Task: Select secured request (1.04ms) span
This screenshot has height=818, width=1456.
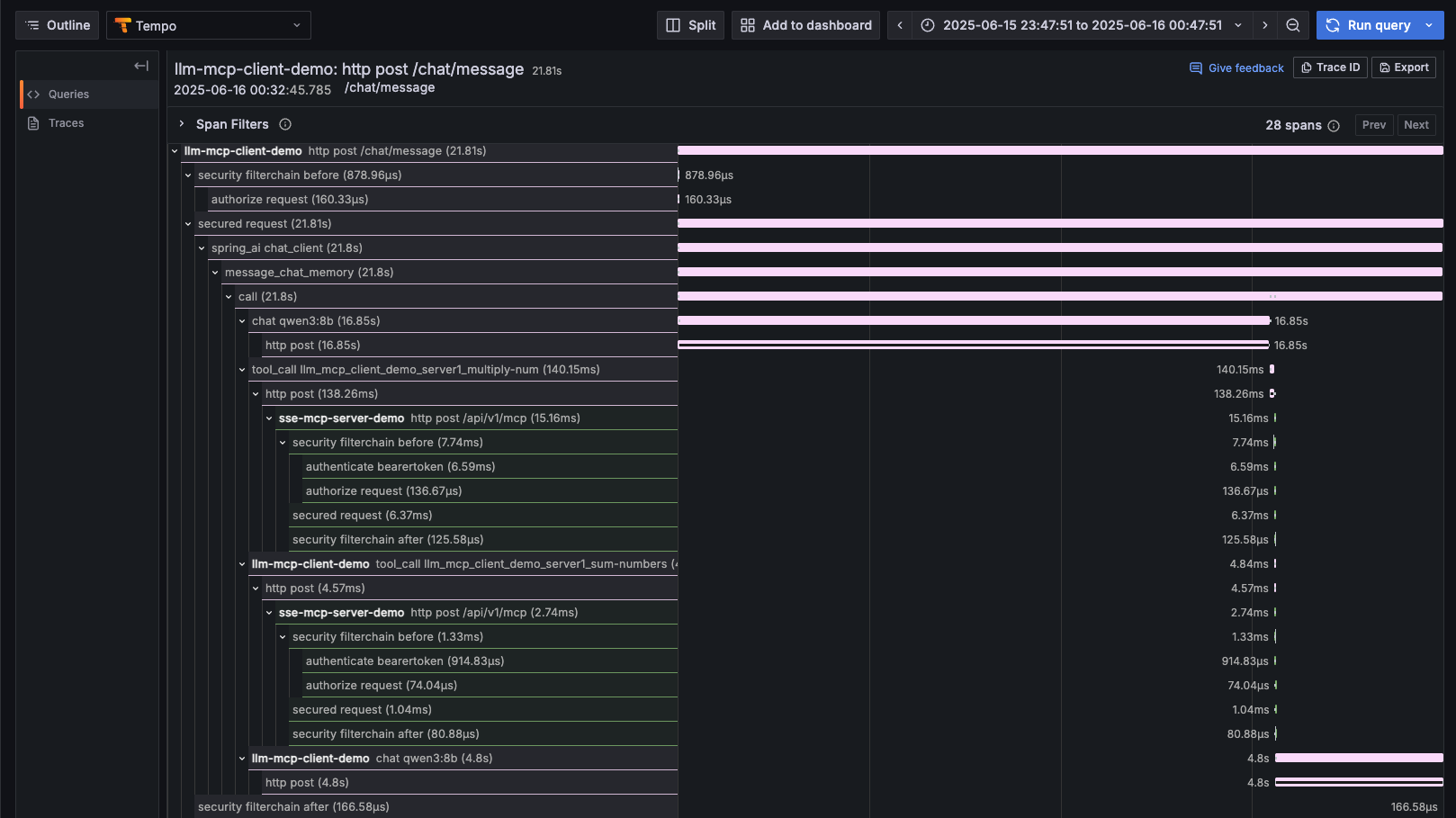Action: coord(483,710)
